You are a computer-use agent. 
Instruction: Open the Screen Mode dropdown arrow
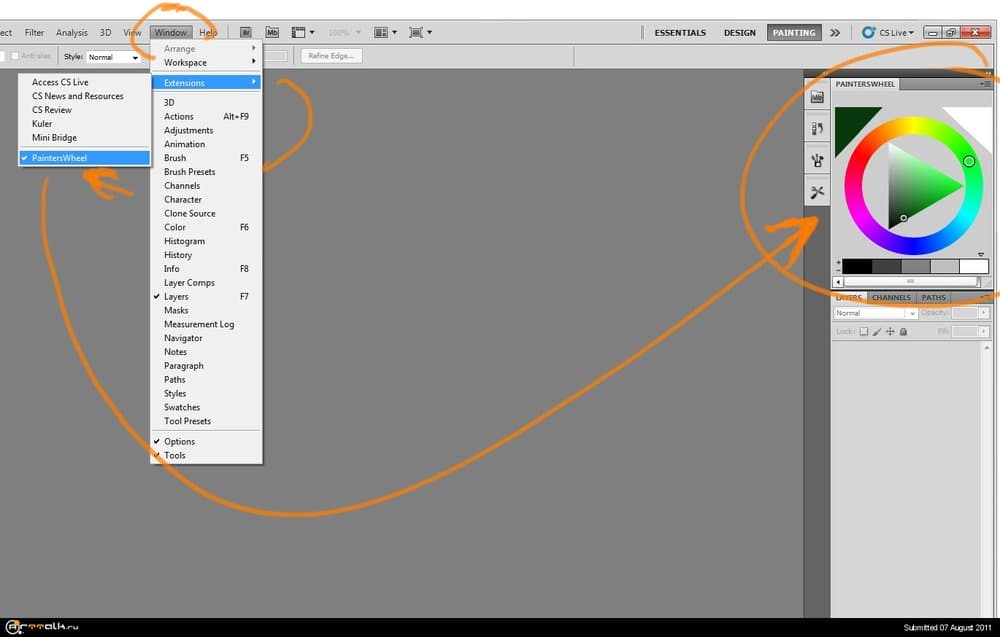click(x=429, y=33)
